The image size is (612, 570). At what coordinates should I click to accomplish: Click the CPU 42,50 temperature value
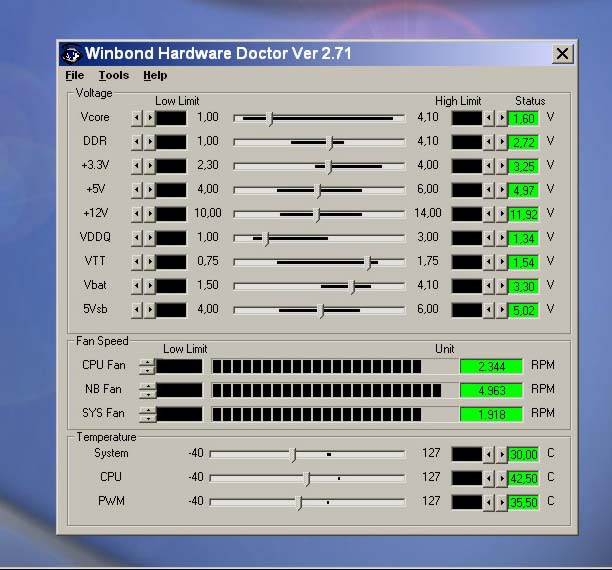[523, 479]
